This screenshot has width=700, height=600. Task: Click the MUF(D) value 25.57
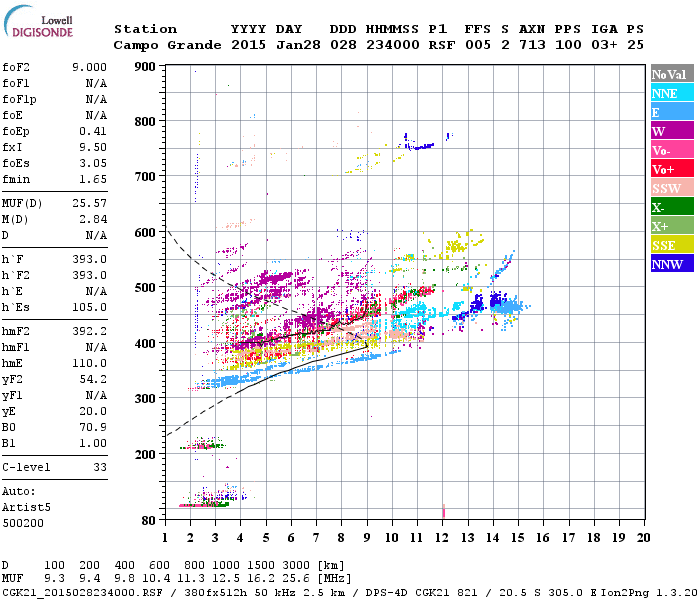pyautogui.click(x=89, y=204)
